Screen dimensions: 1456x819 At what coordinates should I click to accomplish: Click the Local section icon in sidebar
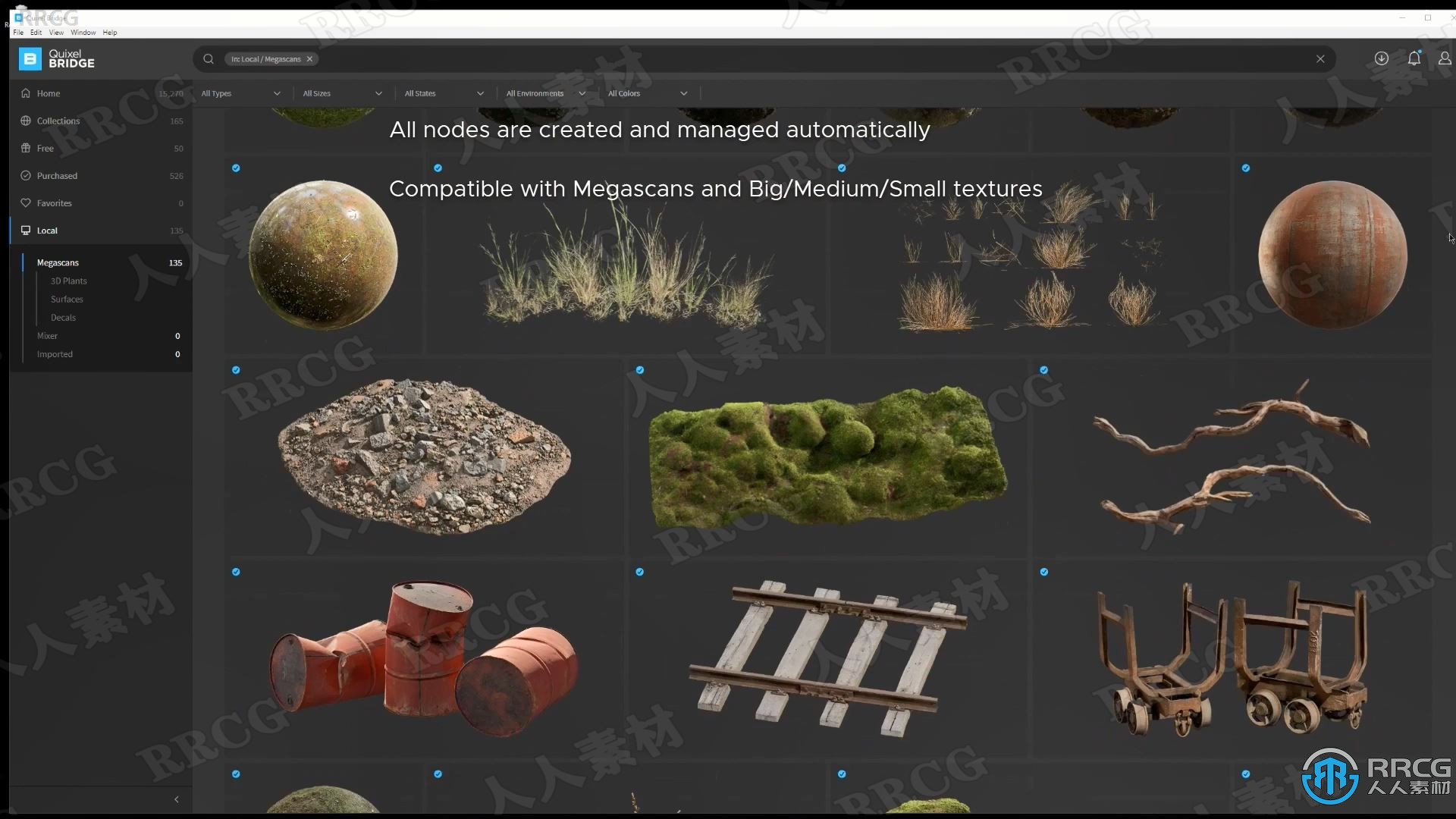(x=26, y=230)
